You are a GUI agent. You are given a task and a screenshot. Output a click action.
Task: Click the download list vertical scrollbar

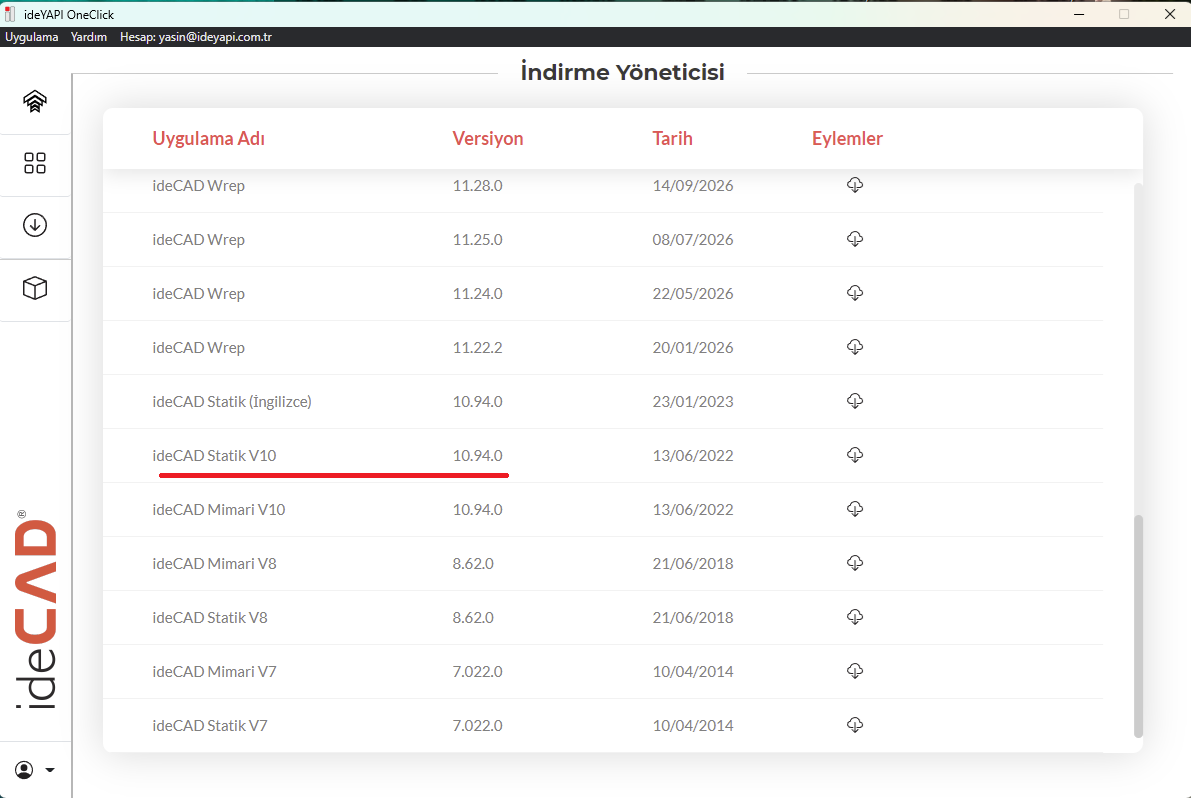[x=1138, y=626]
